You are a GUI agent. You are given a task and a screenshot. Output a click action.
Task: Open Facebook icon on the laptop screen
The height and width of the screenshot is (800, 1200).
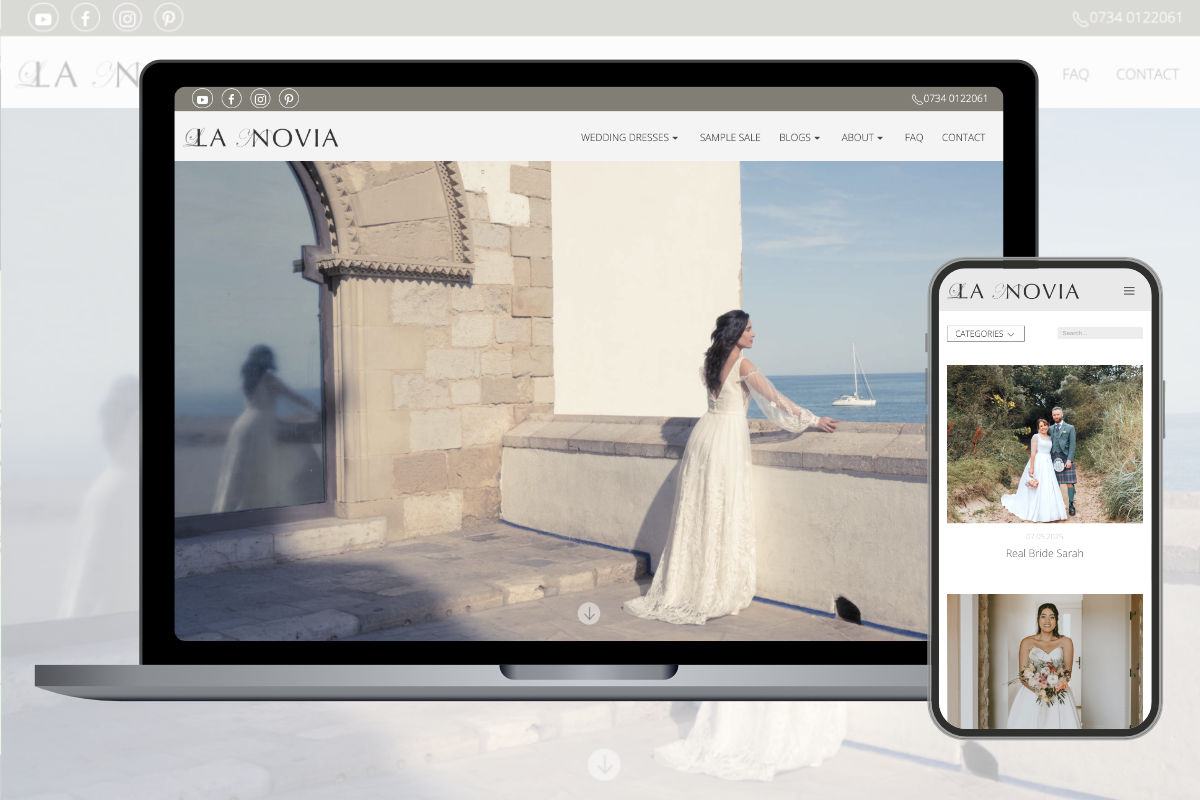click(x=231, y=98)
